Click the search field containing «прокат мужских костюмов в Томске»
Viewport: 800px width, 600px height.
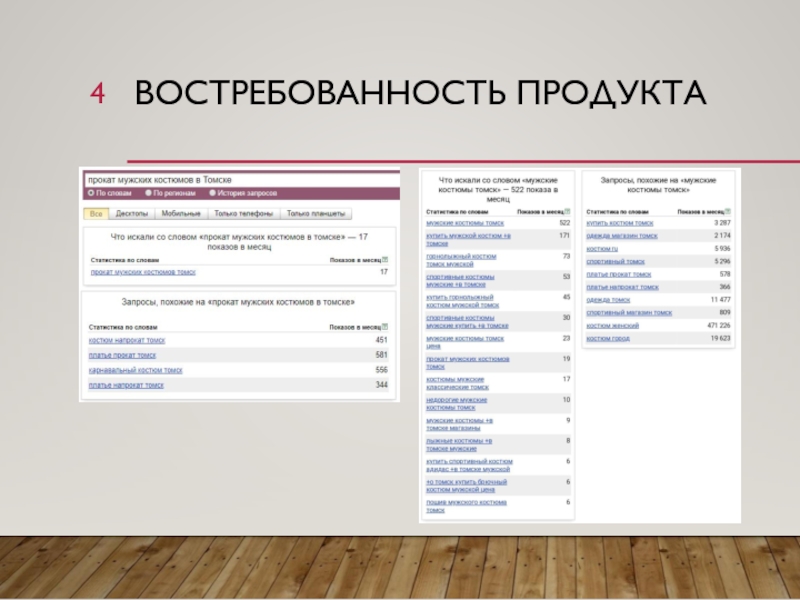(238, 180)
